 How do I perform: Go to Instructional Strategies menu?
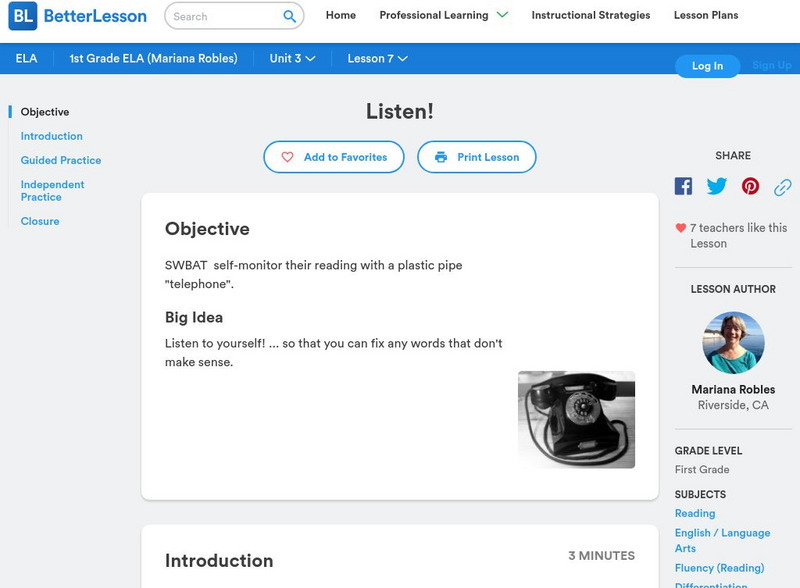(590, 15)
